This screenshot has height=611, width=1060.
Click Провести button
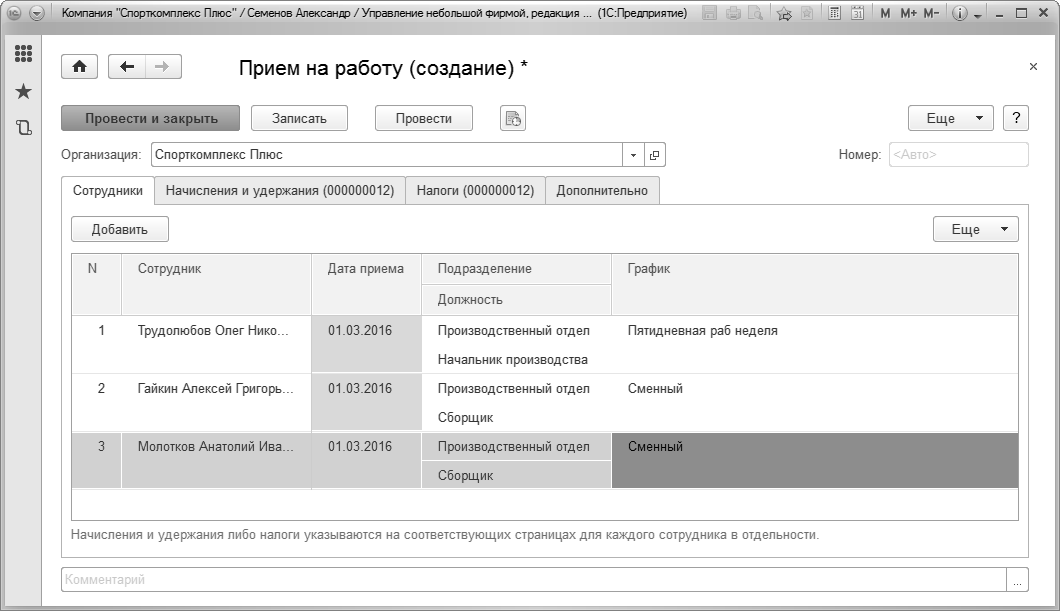point(424,118)
